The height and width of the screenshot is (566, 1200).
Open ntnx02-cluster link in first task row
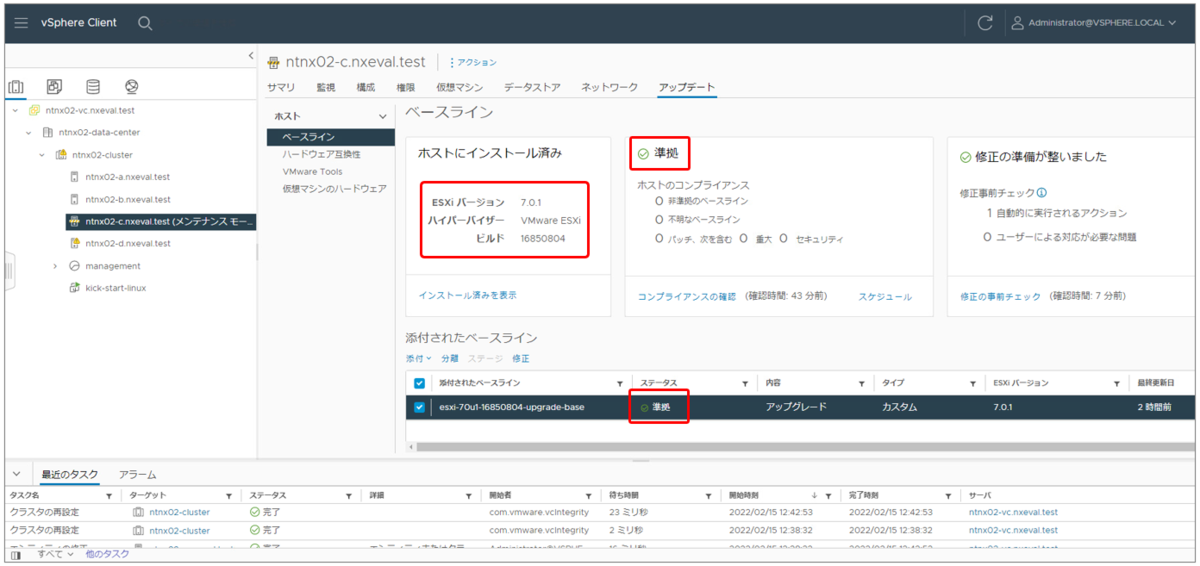(x=180, y=512)
